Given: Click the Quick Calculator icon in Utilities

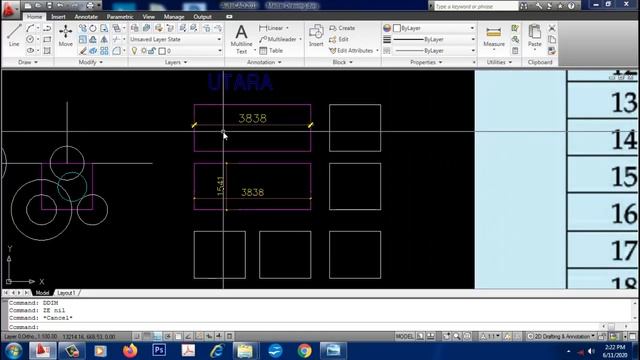Looking at the screenshot, I should (515, 51).
